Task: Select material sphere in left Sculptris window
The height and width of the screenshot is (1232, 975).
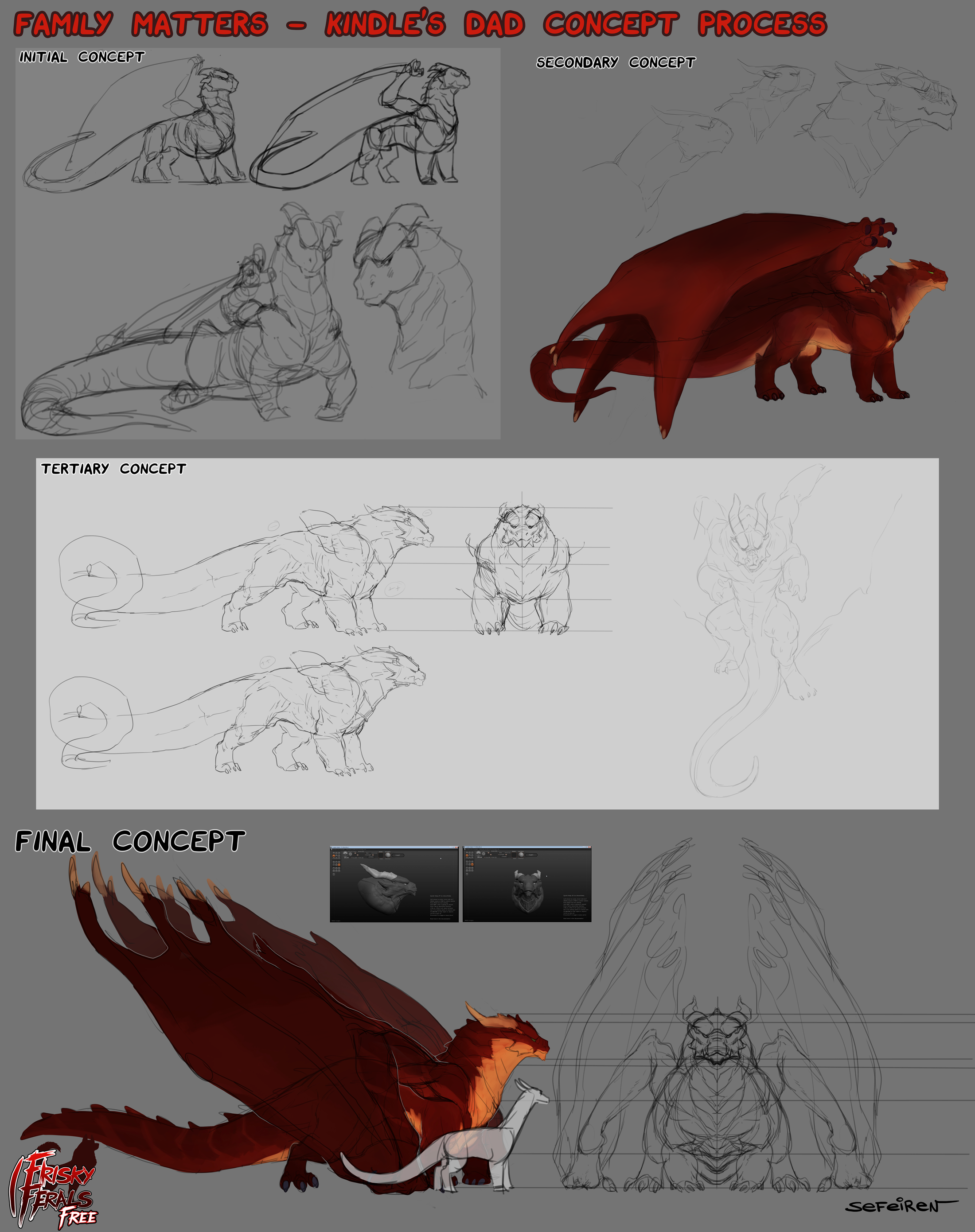Action: click(x=388, y=855)
